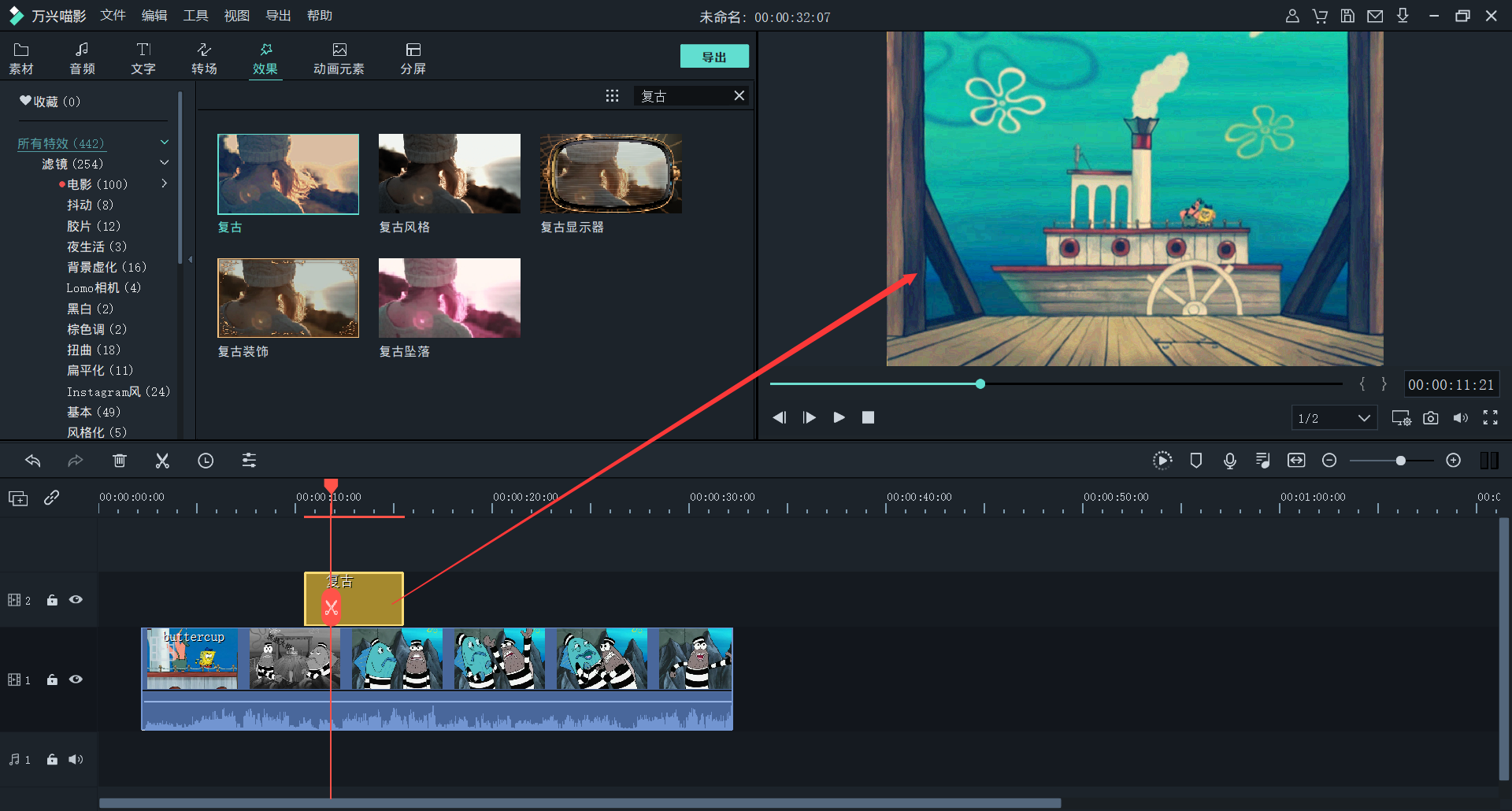The width and height of the screenshot is (1512, 811).
Task: Open the user account icon
Action: 1292,16
